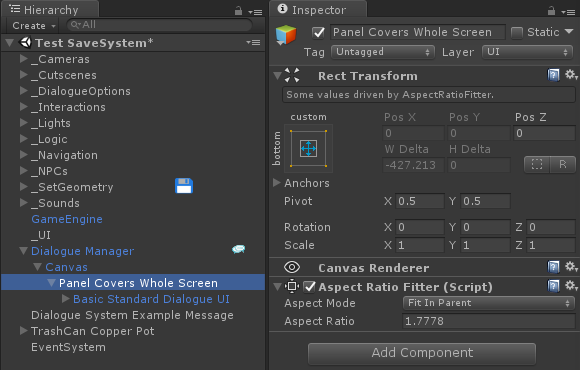Click the Rotation Z input field
Image resolution: width=580 pixels, height=370 pixels.
[x=550, y=227]
